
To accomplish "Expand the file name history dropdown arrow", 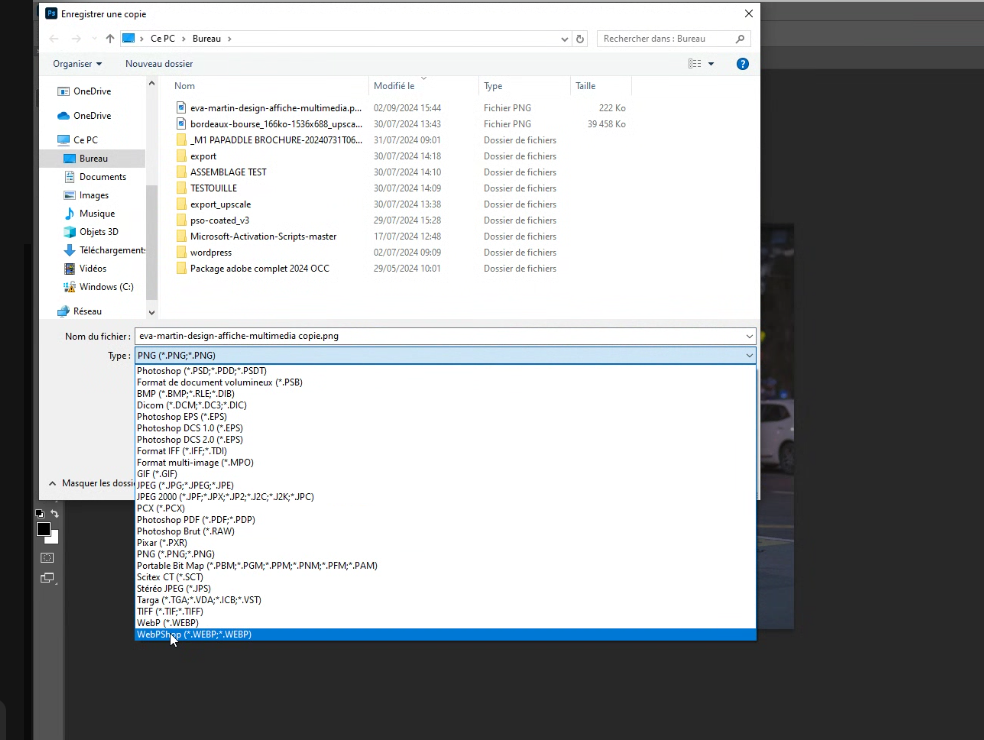I will coord(748,336).
